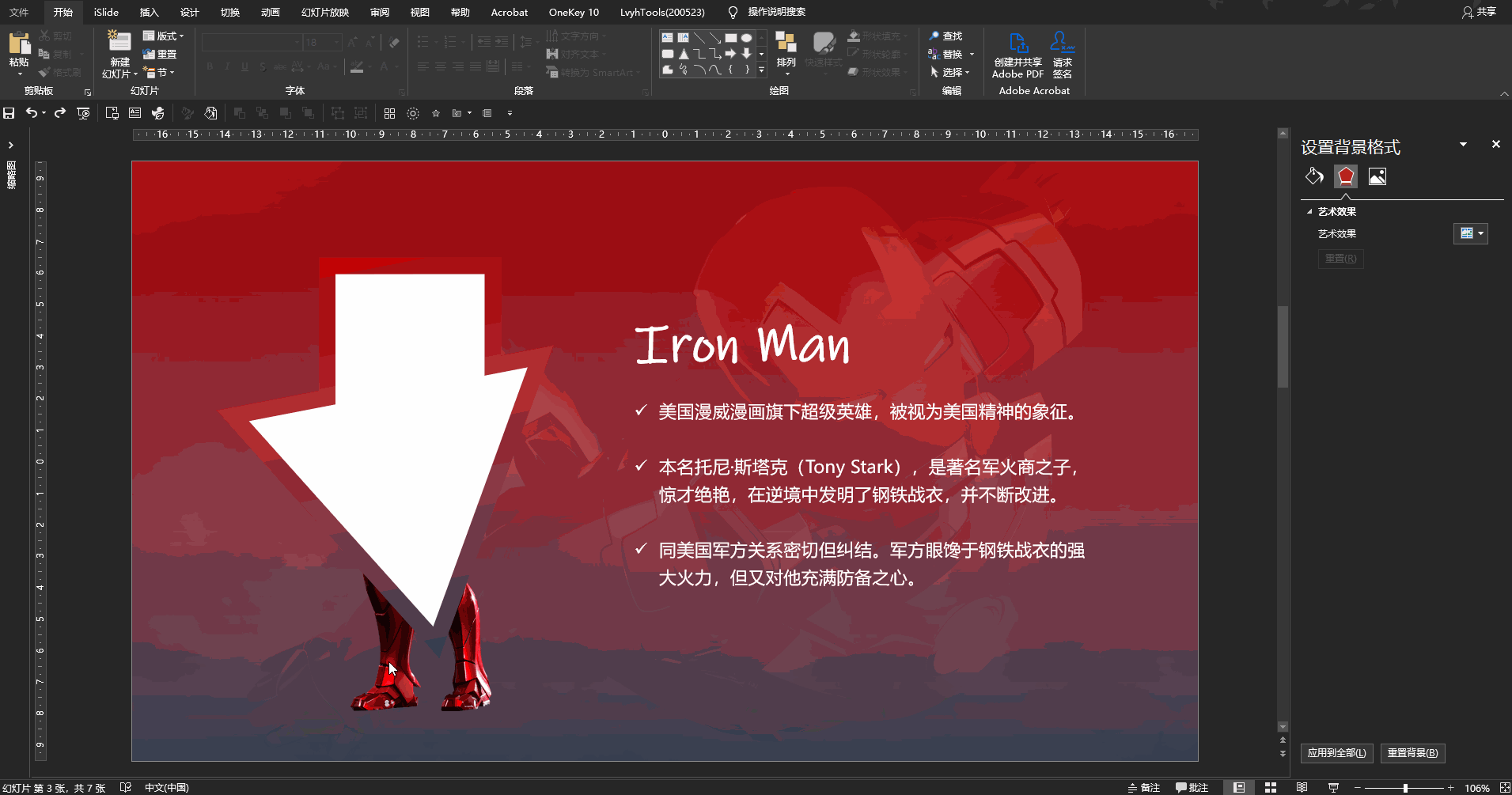The height and width of the screenshot is (795, 1512).
Task: Click the 重置(R) button
Action: 1340,259
